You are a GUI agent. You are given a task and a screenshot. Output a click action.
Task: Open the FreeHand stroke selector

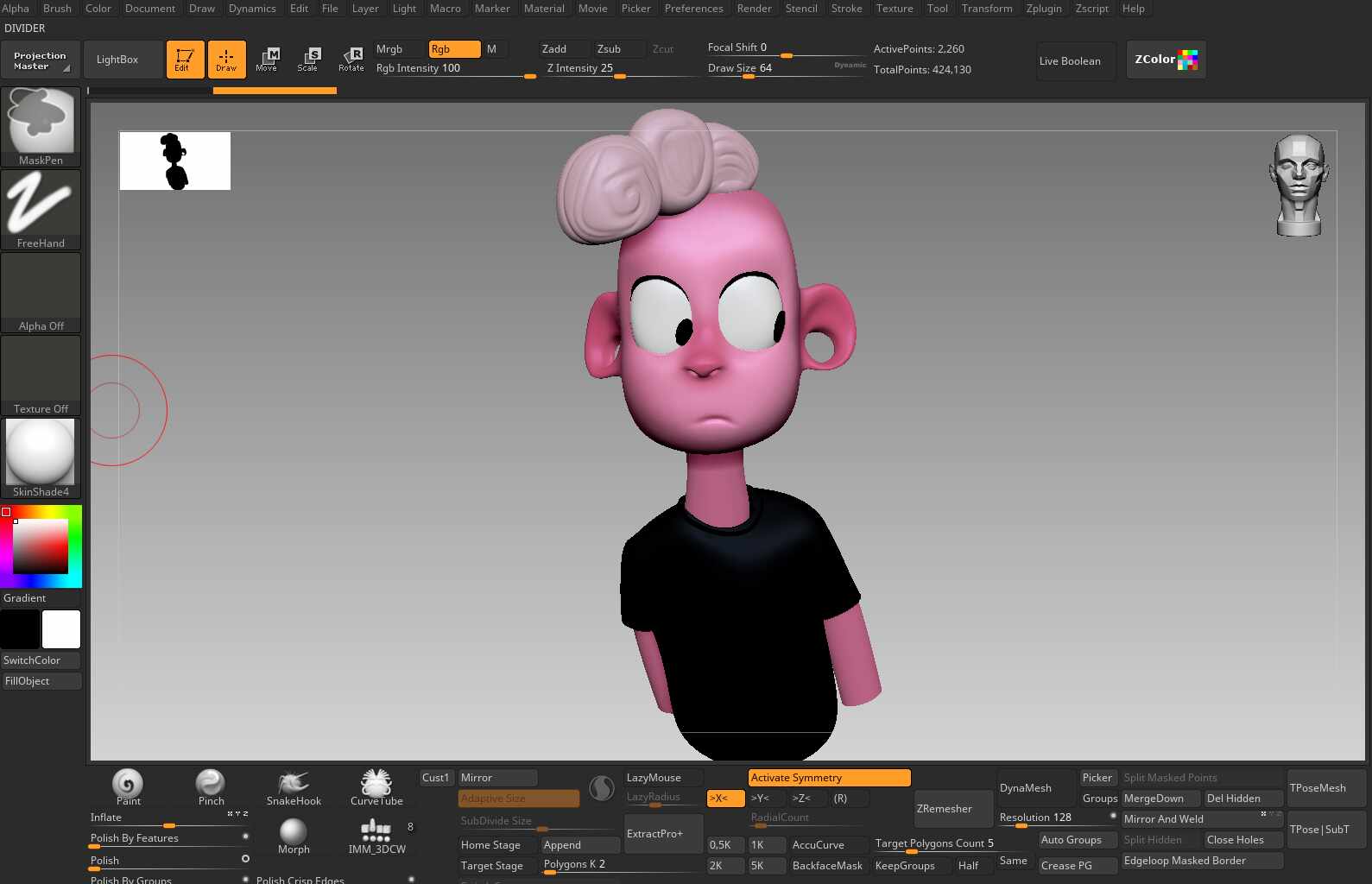pyautogui.click(x=41, y=210)
